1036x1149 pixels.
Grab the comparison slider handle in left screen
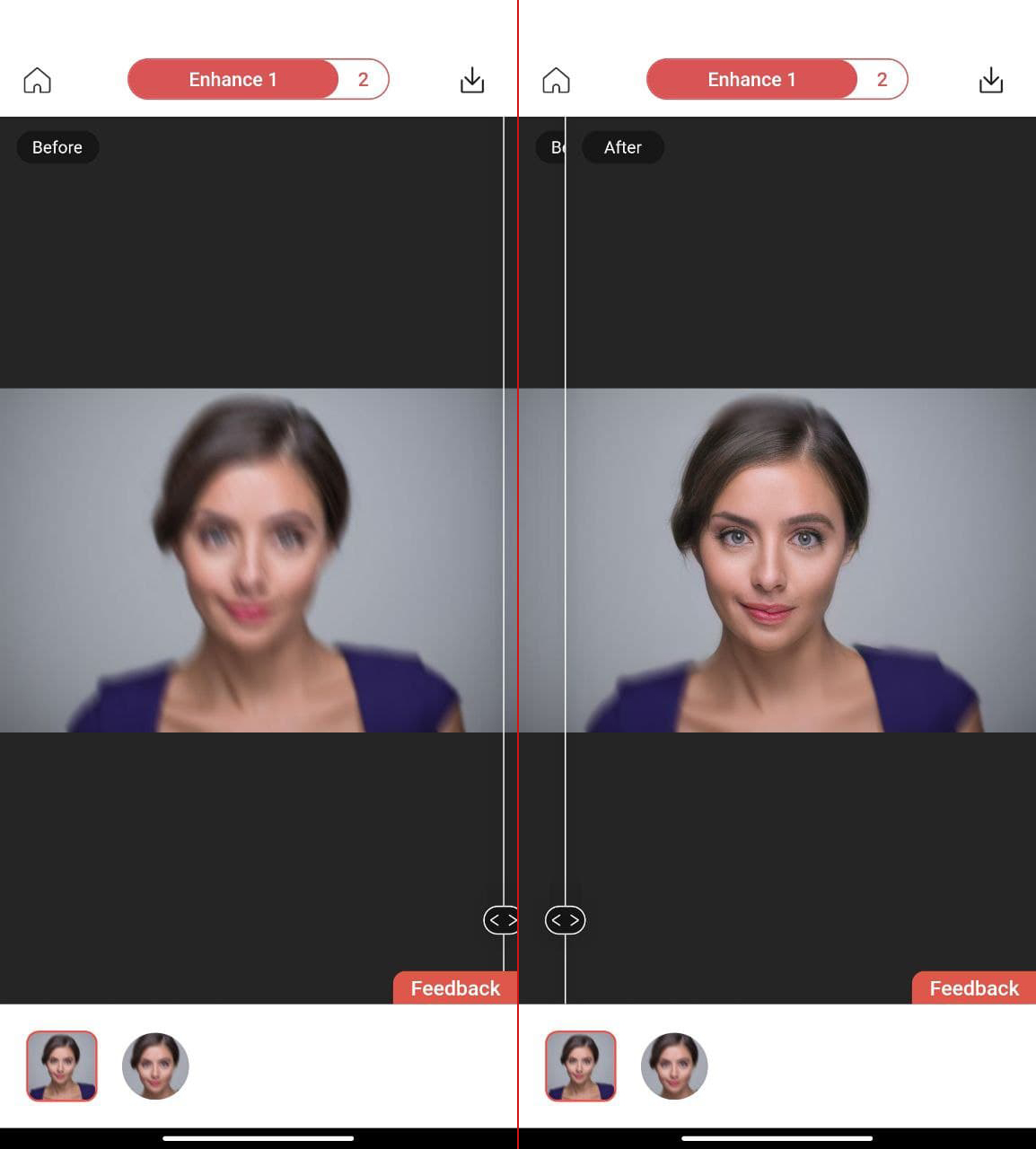click(501, 920)
